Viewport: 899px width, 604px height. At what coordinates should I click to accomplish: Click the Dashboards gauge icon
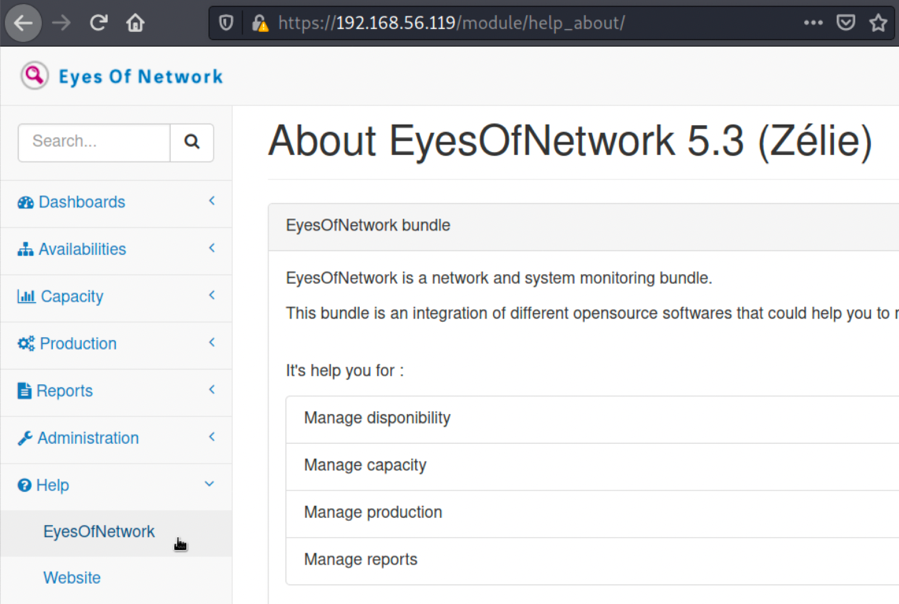coord(25,202)
